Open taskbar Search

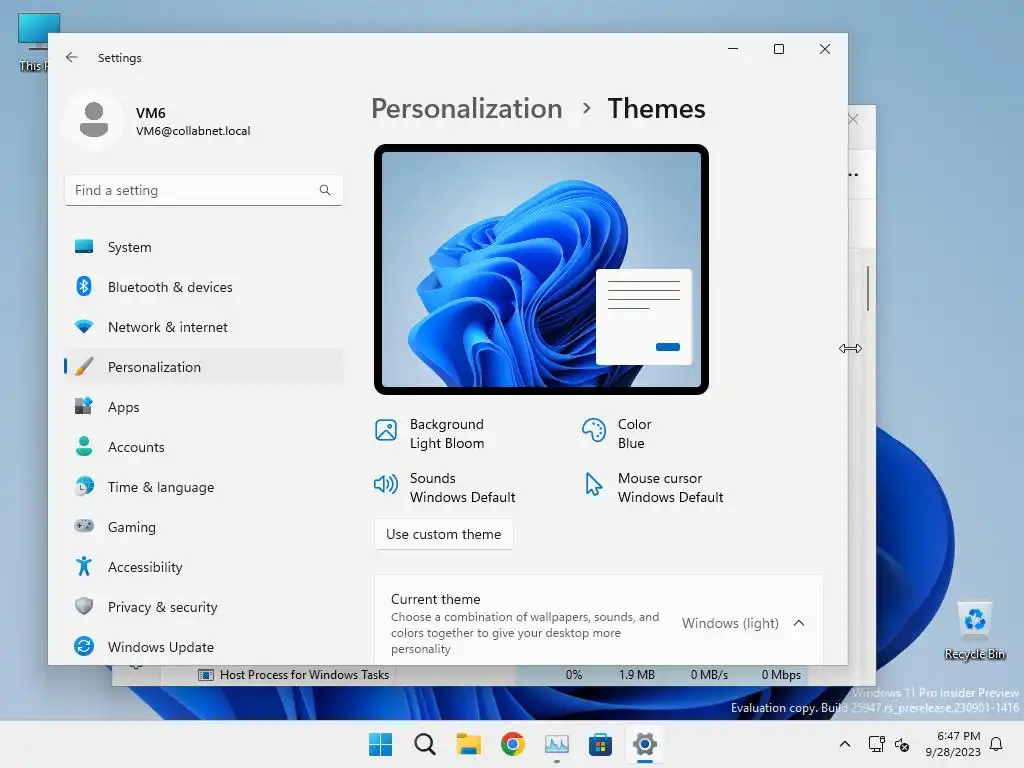pos(424,744)
